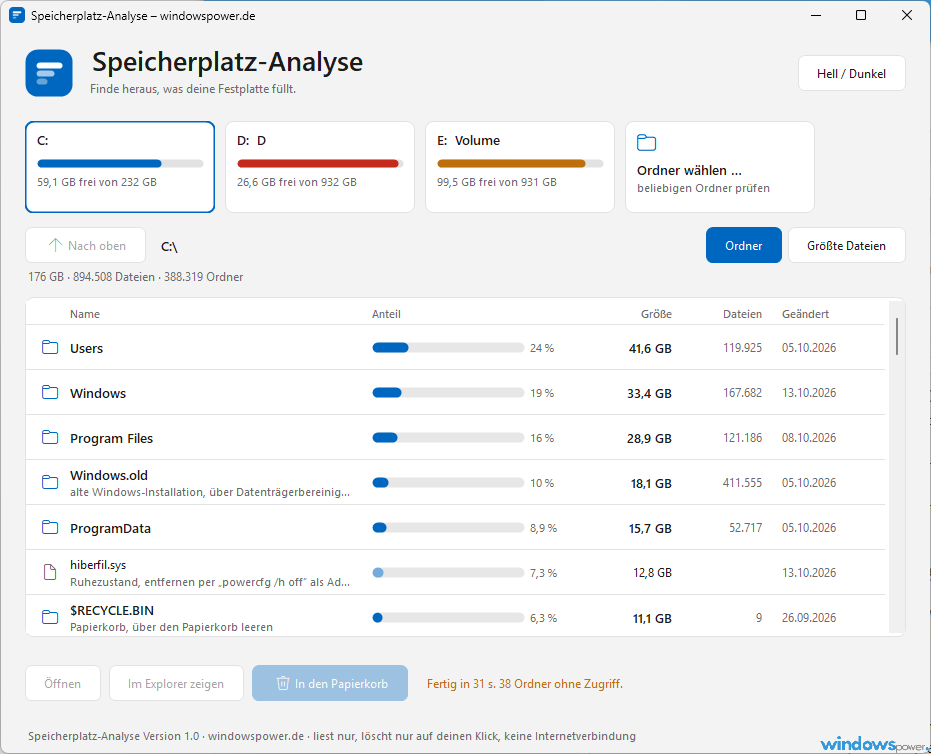Click the Users 24 % share bar

(x=448, y=347)
